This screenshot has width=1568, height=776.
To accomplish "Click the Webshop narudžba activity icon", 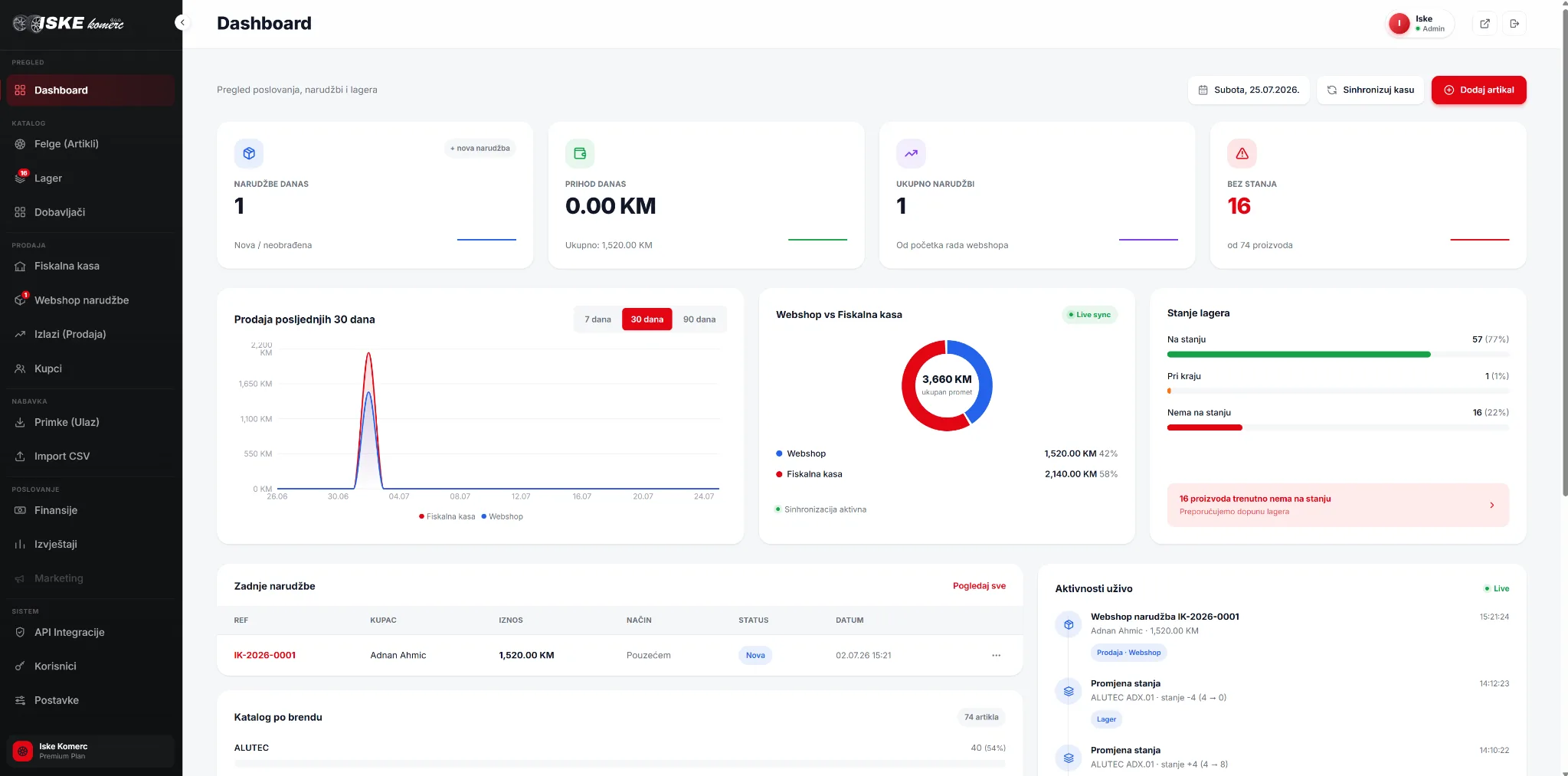I will pyautogui.click(x=1069, y=624).
